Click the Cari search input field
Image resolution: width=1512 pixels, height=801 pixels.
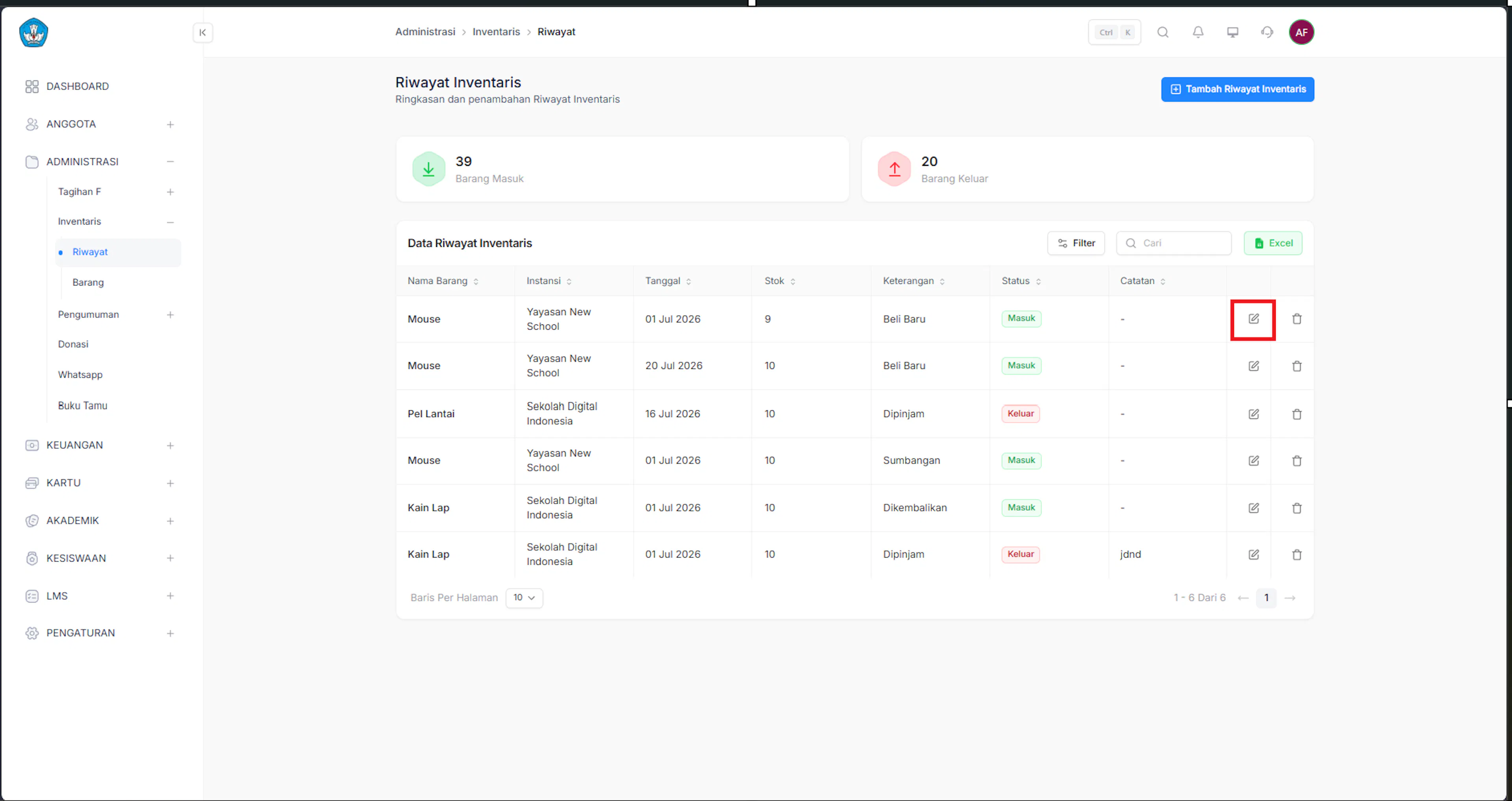click(x=1173, y=243)
